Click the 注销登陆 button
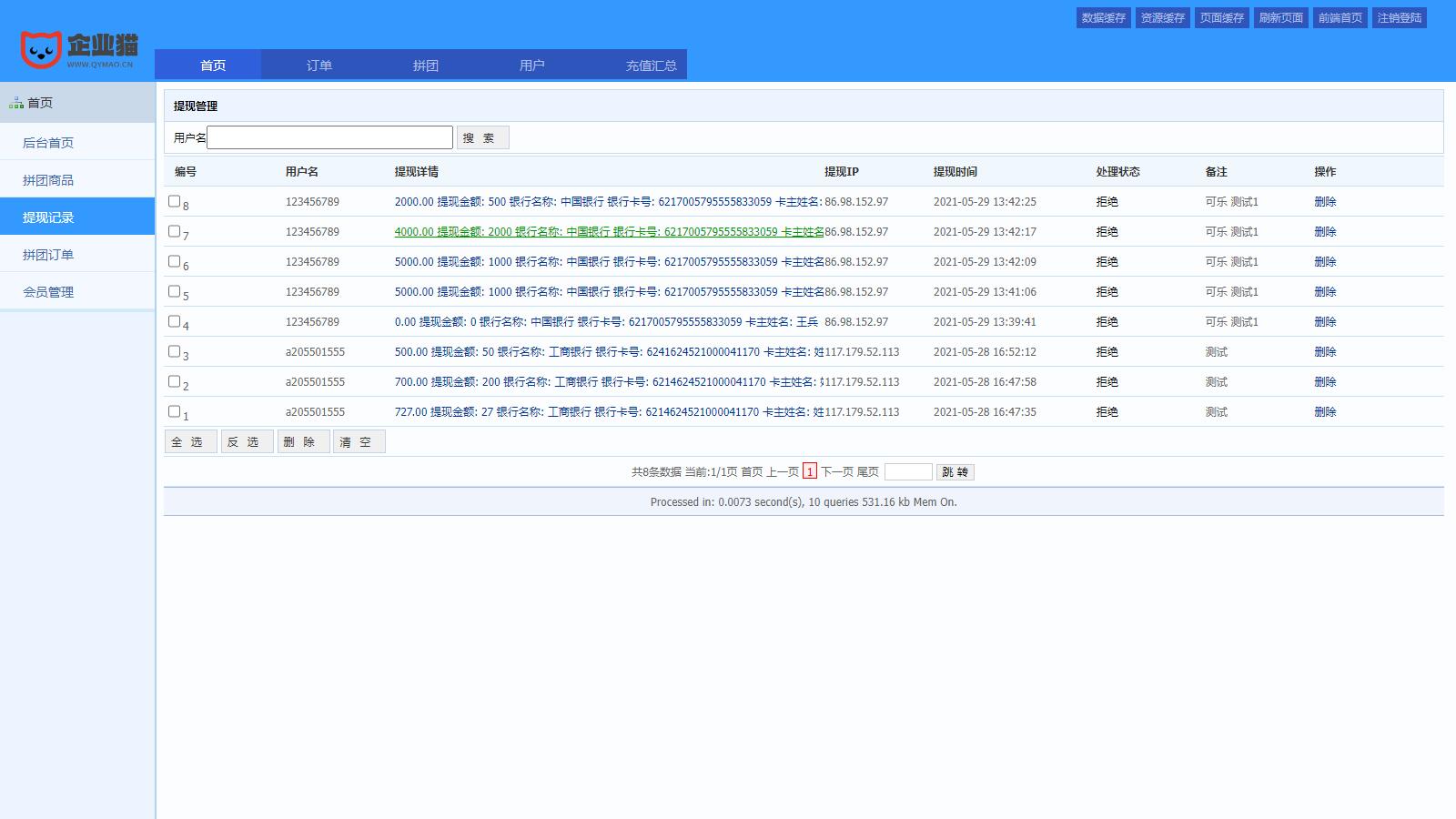The width and height of the screenshot is (1456, 819). click(x=1399, y=18)
